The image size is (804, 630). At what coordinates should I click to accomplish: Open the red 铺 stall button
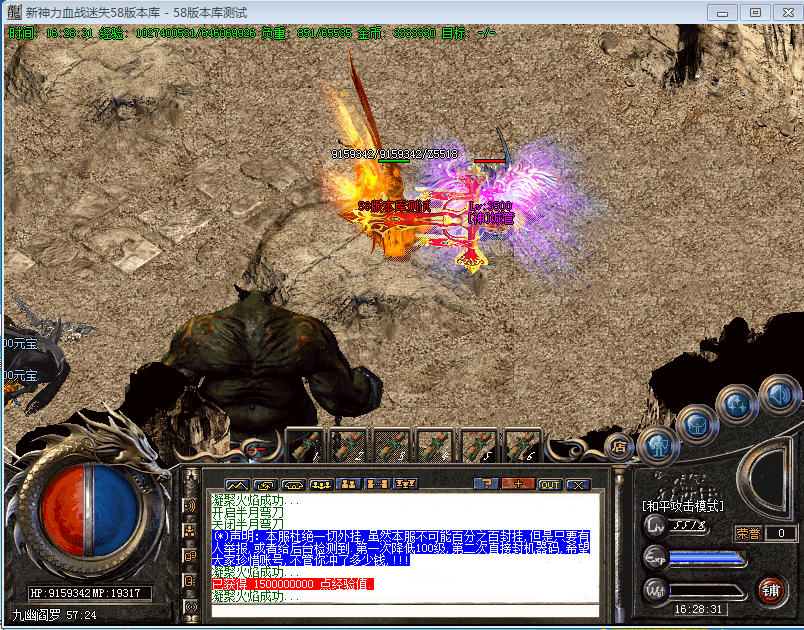point(772,590)
